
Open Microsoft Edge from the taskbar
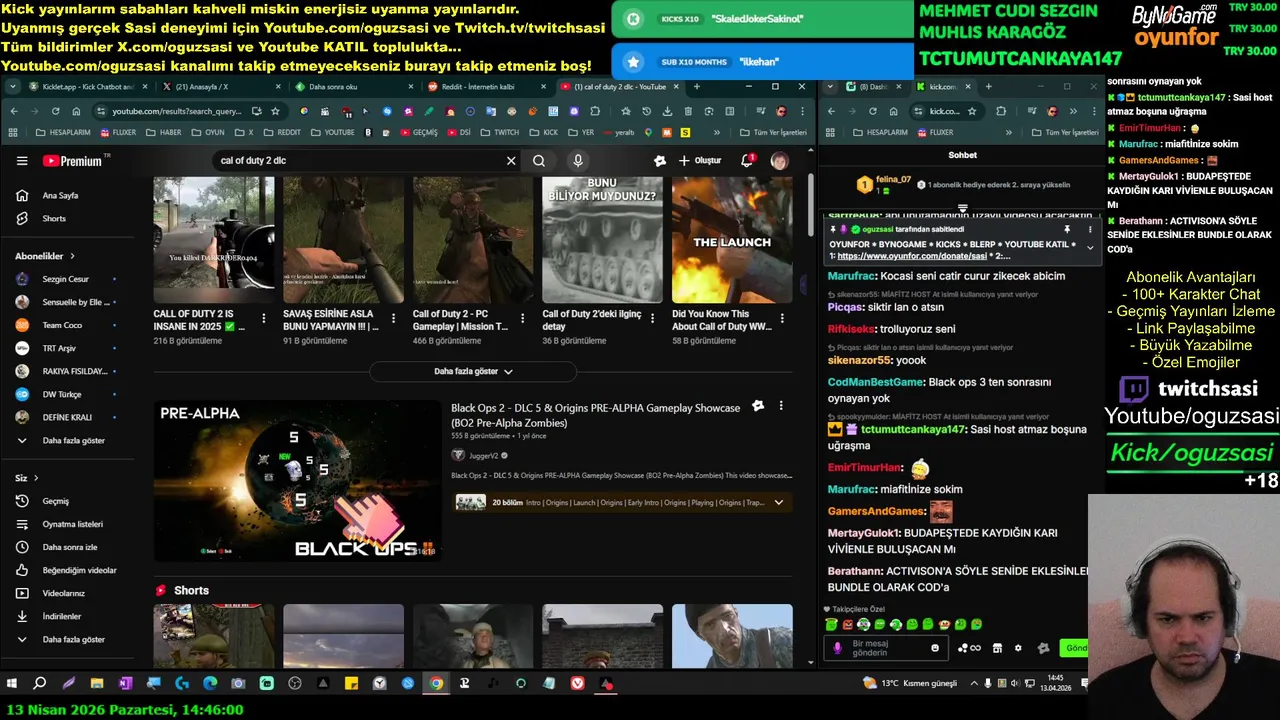(210, 684)
